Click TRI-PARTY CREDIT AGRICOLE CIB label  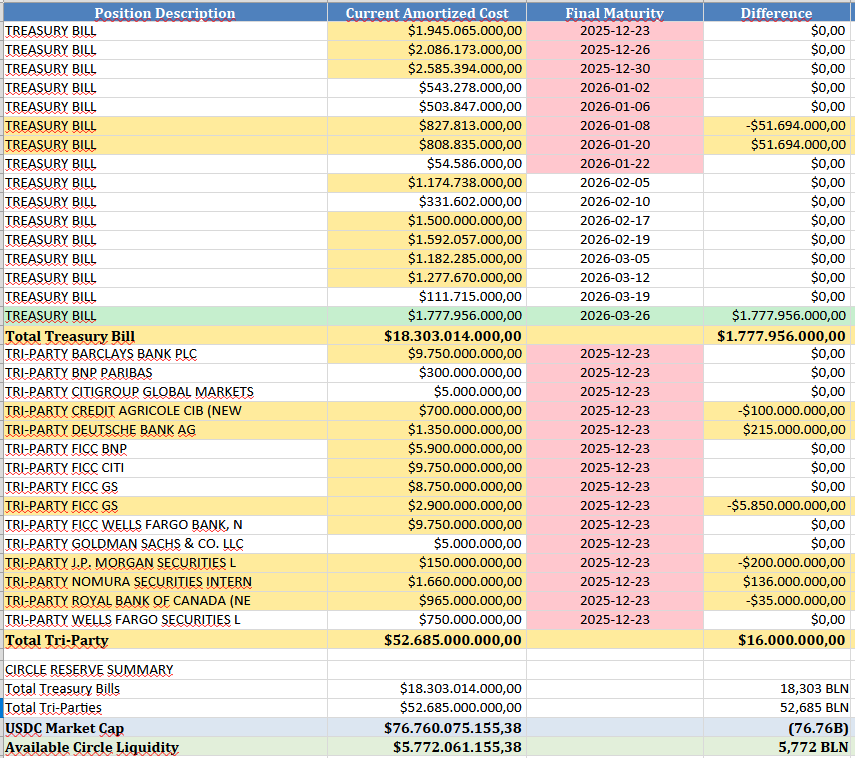pos(165,411)
